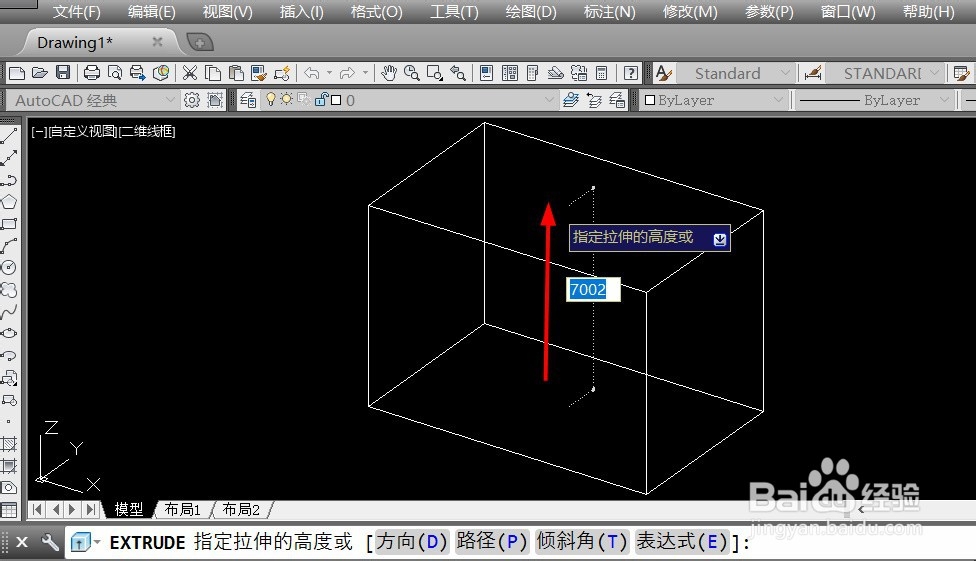Open Plot Preview from the toolbar
The height and width of the screenshot is (561, 976).
coord(115,73)
